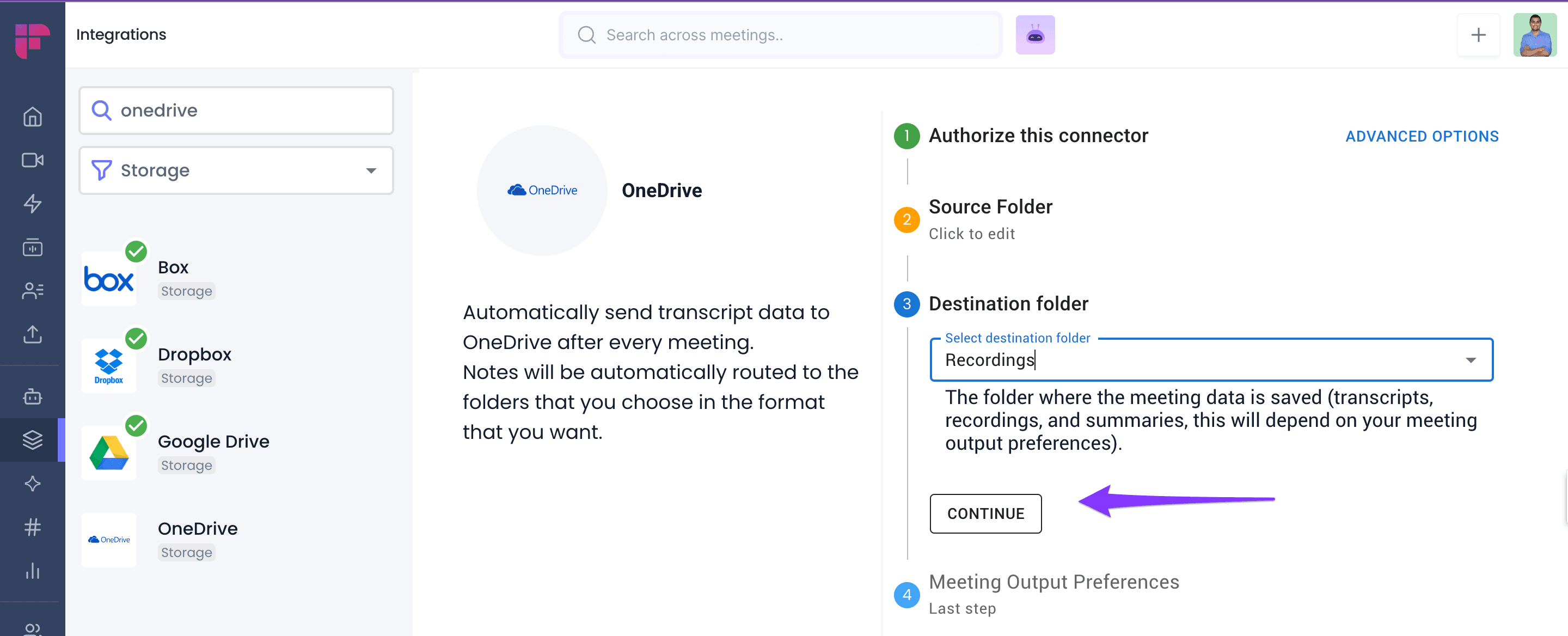Click the large OneDrive logo circle
Screen dimensions: 1568x636
click(x=542, y=191)
